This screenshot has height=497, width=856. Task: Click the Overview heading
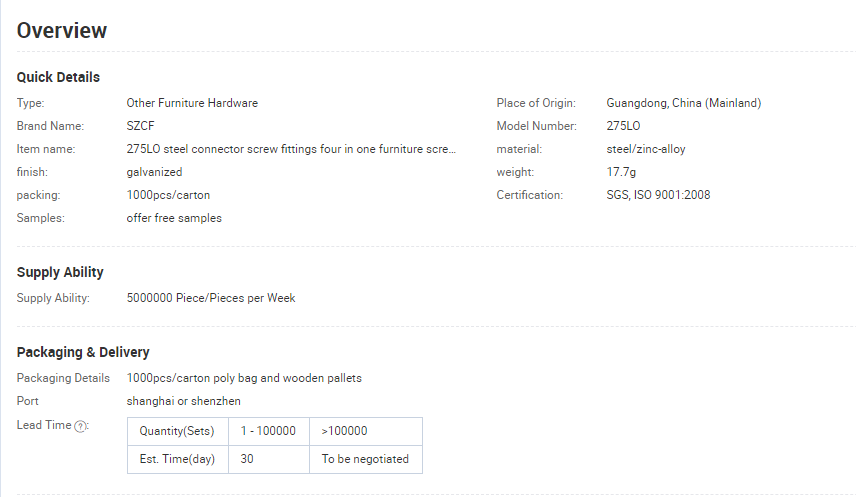point(62,31)
